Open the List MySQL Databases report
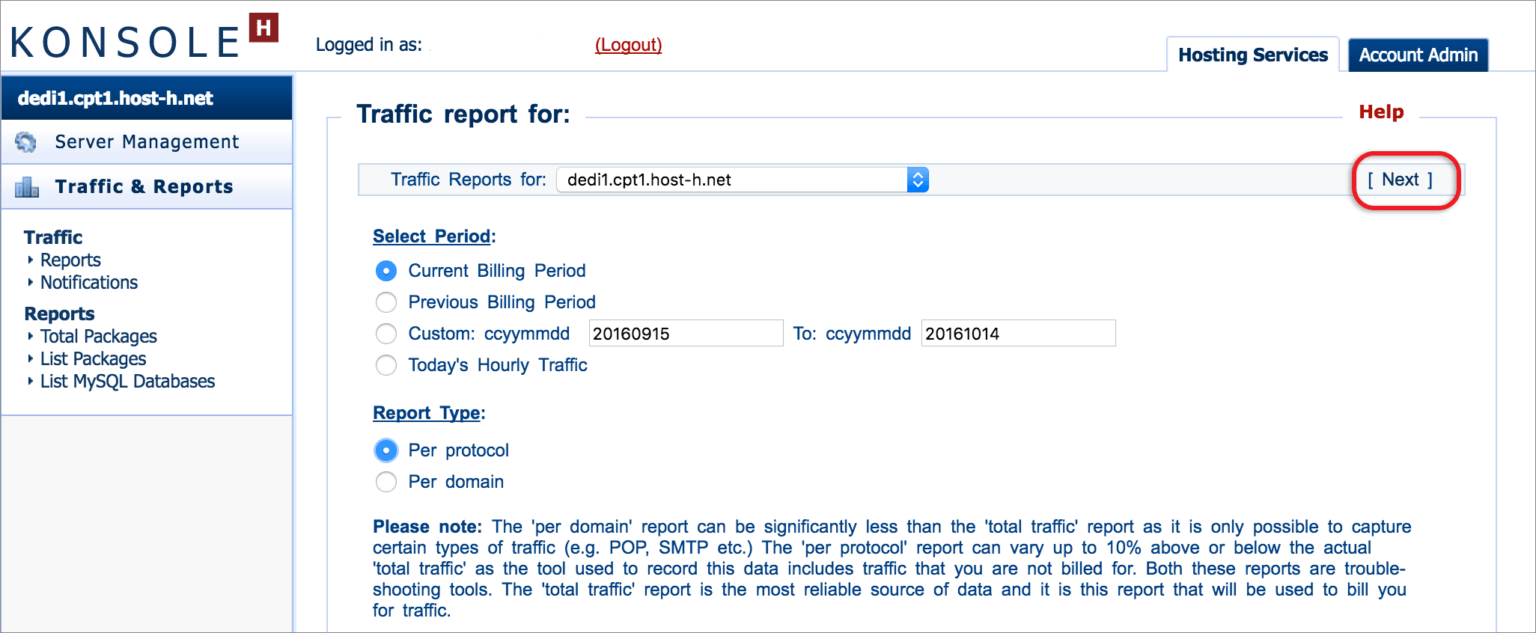This screenshot has height=633, width=1536. tap(127, 381)
